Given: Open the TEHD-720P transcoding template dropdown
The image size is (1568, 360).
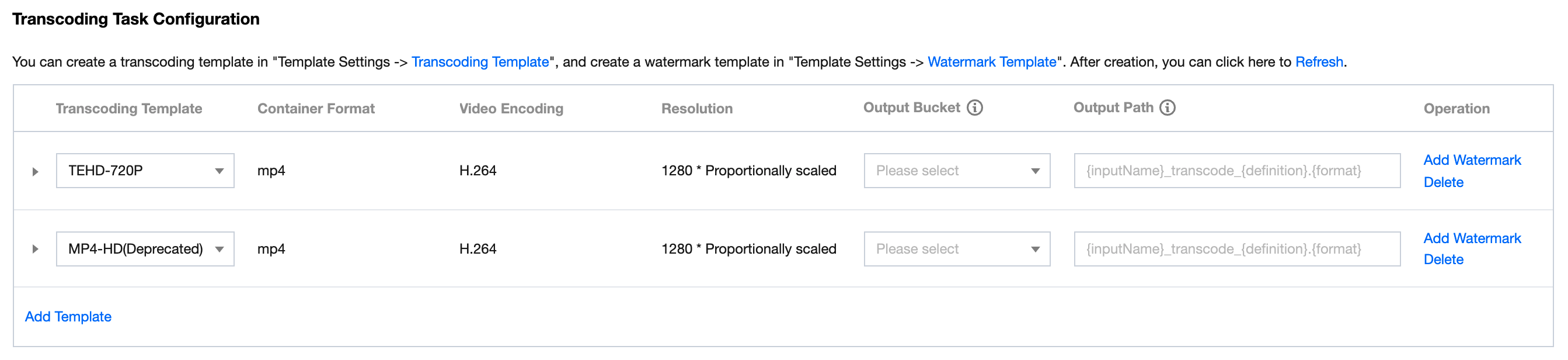Looking at the screenshot, I should click(x=145, y=171).
